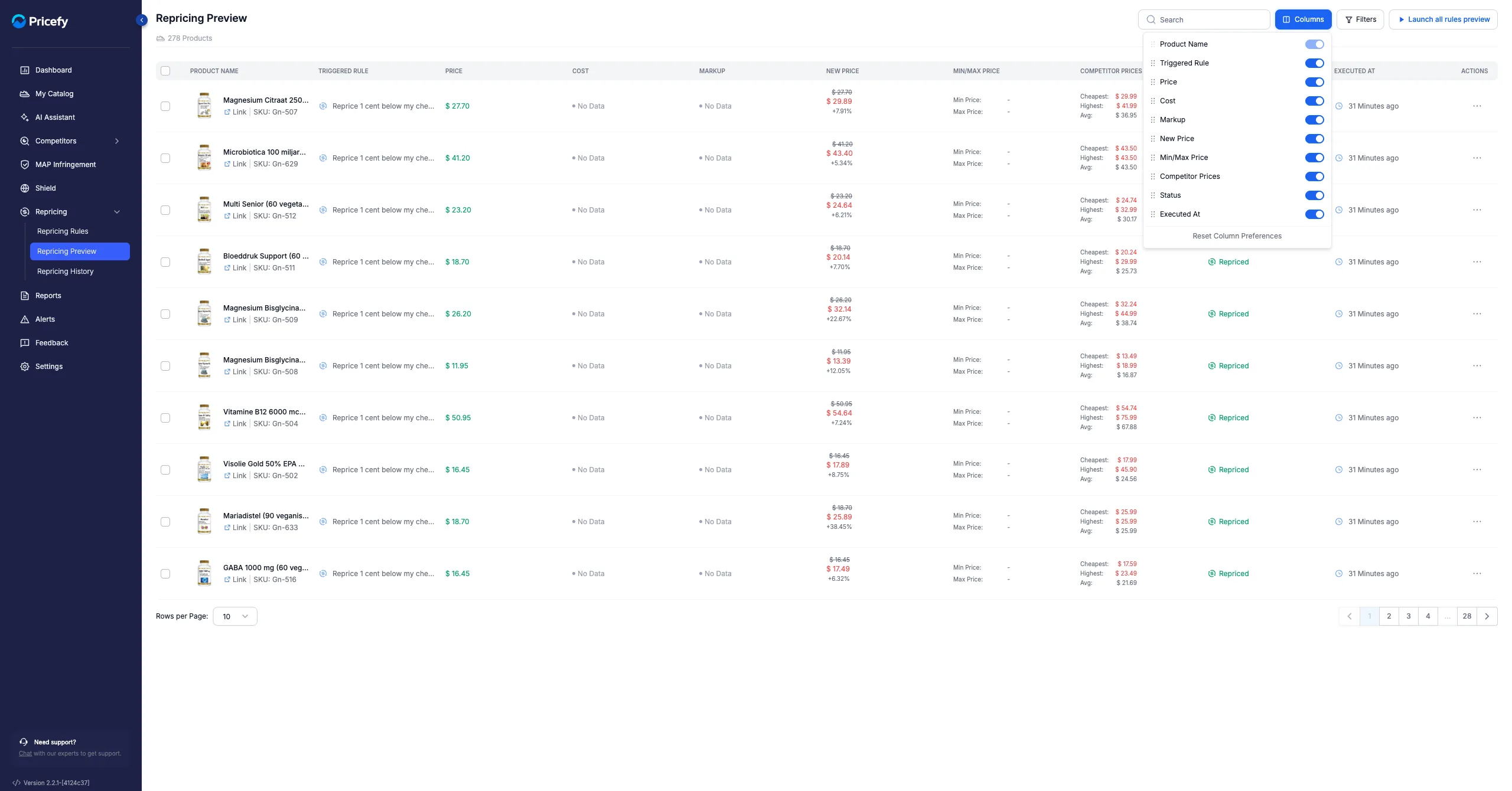Close the Columns panel via Columns button

1303,19
